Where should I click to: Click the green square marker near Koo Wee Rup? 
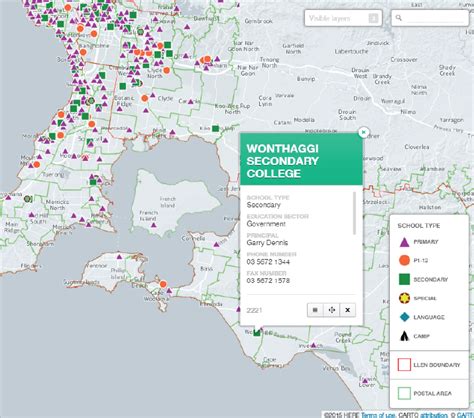click(215, 128)
